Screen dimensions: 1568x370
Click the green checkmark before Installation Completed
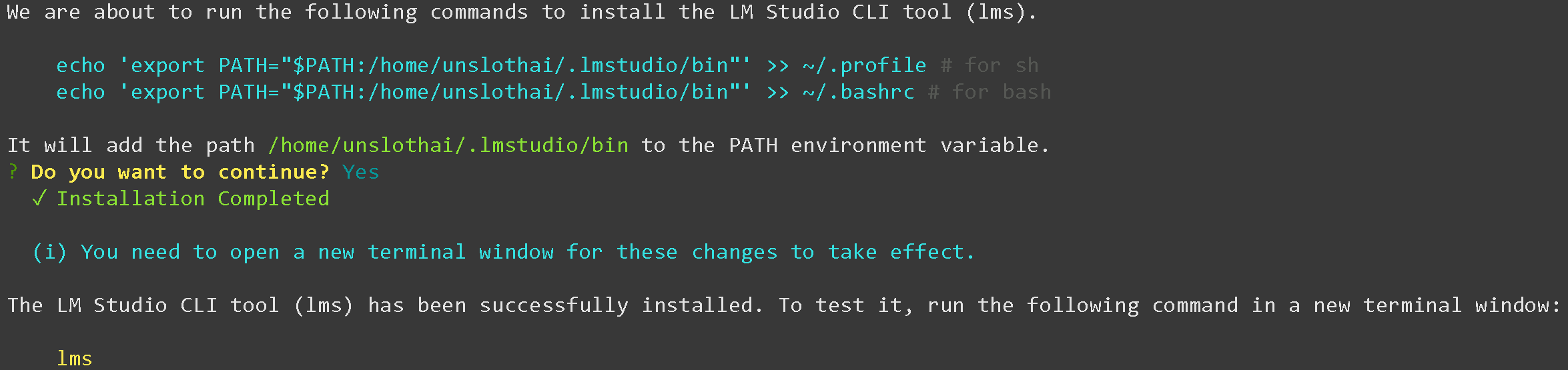39,199
